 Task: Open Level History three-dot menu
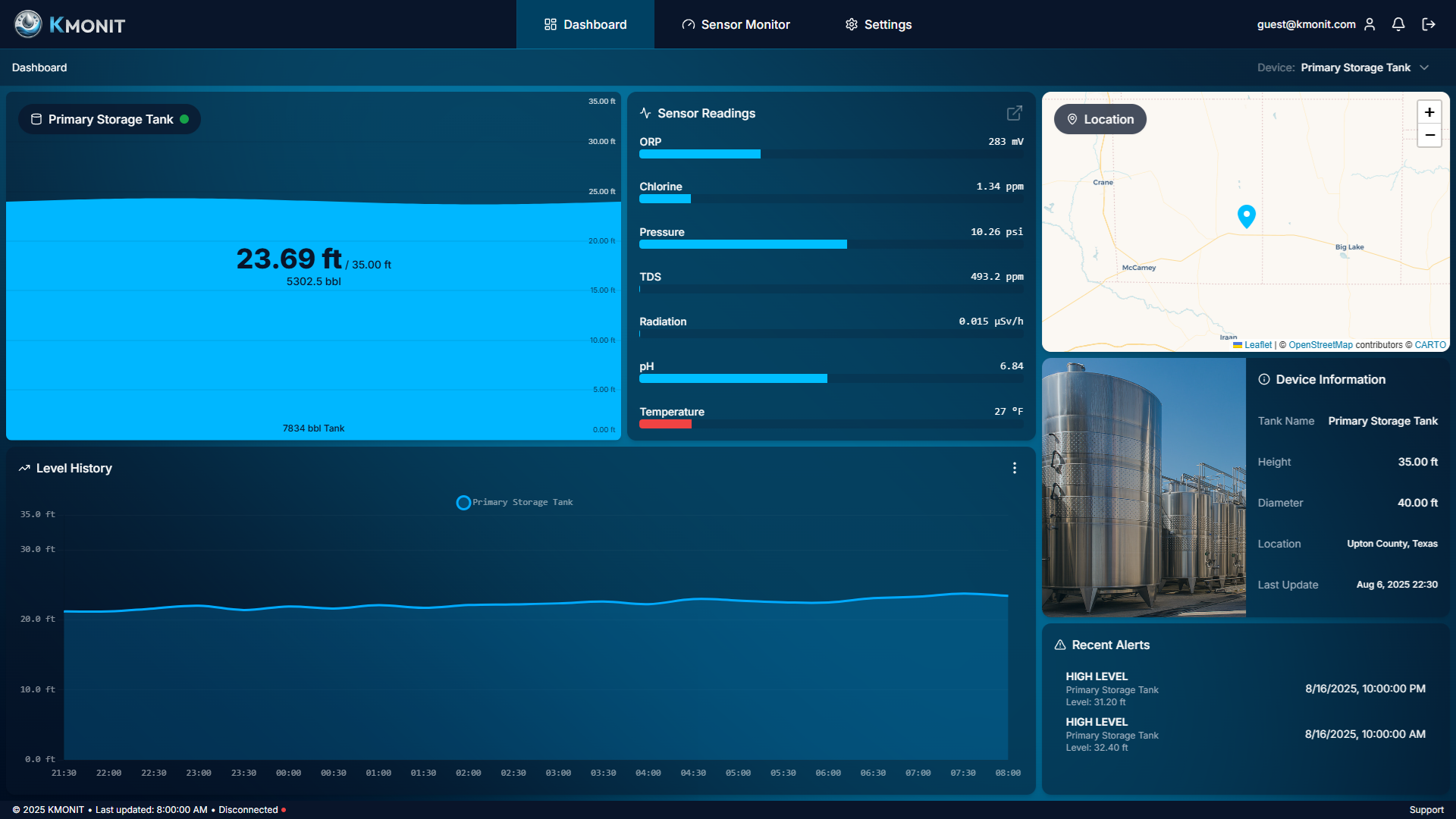pos(1014,468)
